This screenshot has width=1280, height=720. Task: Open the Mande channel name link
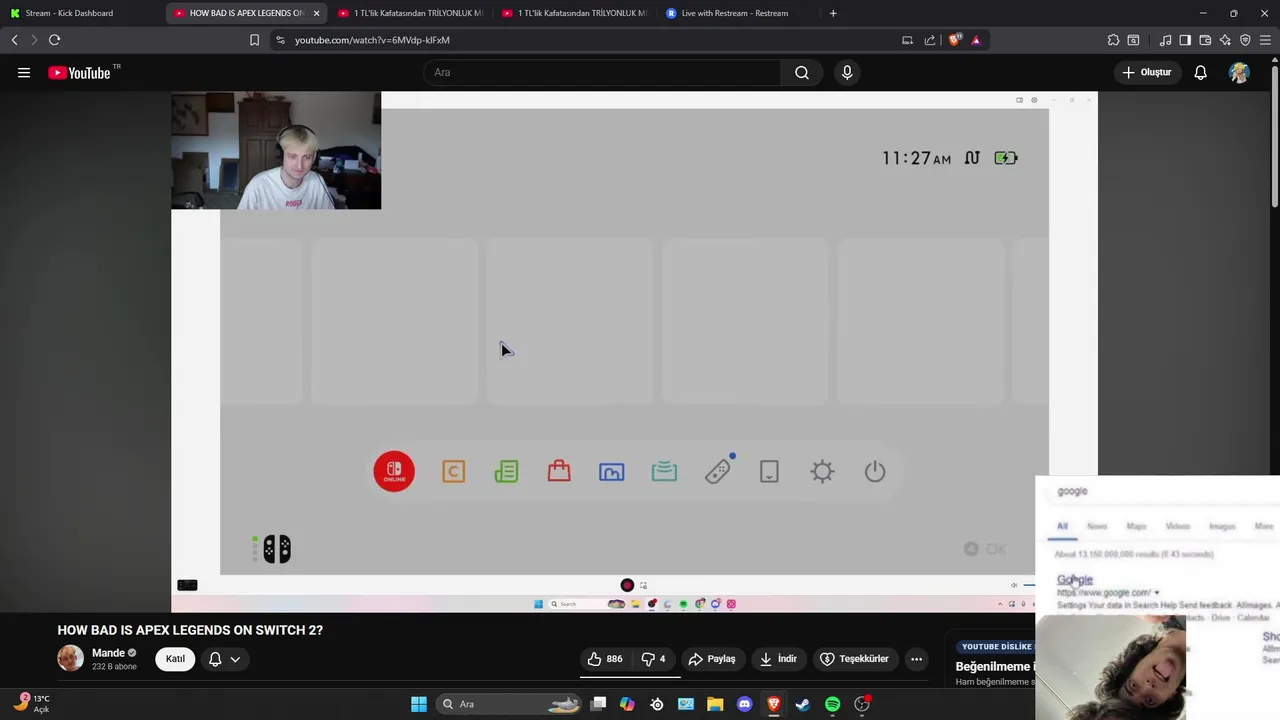[108, 653]
